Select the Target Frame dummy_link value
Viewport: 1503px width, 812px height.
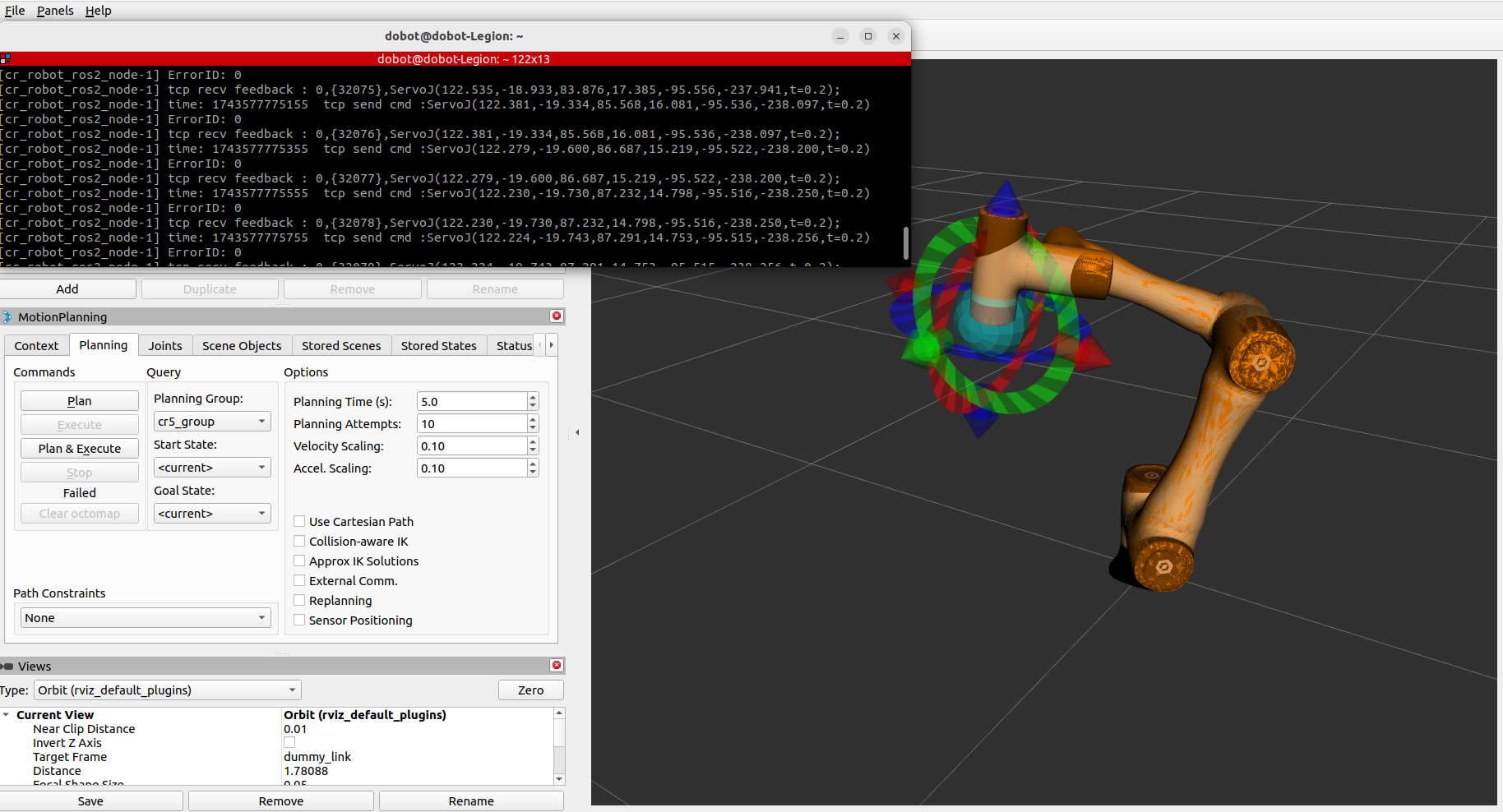(x=317, y=757)
